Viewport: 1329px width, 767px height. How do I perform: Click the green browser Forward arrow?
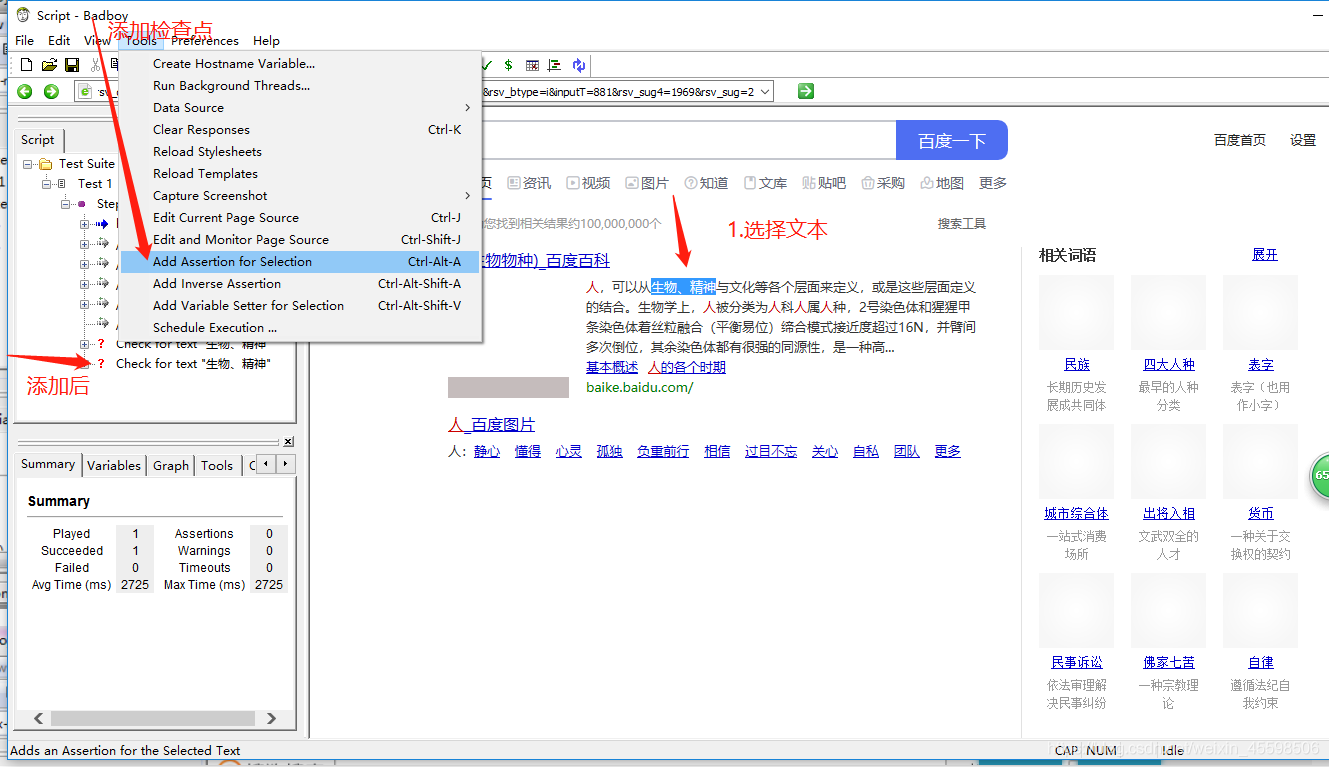tap(51, 92)
